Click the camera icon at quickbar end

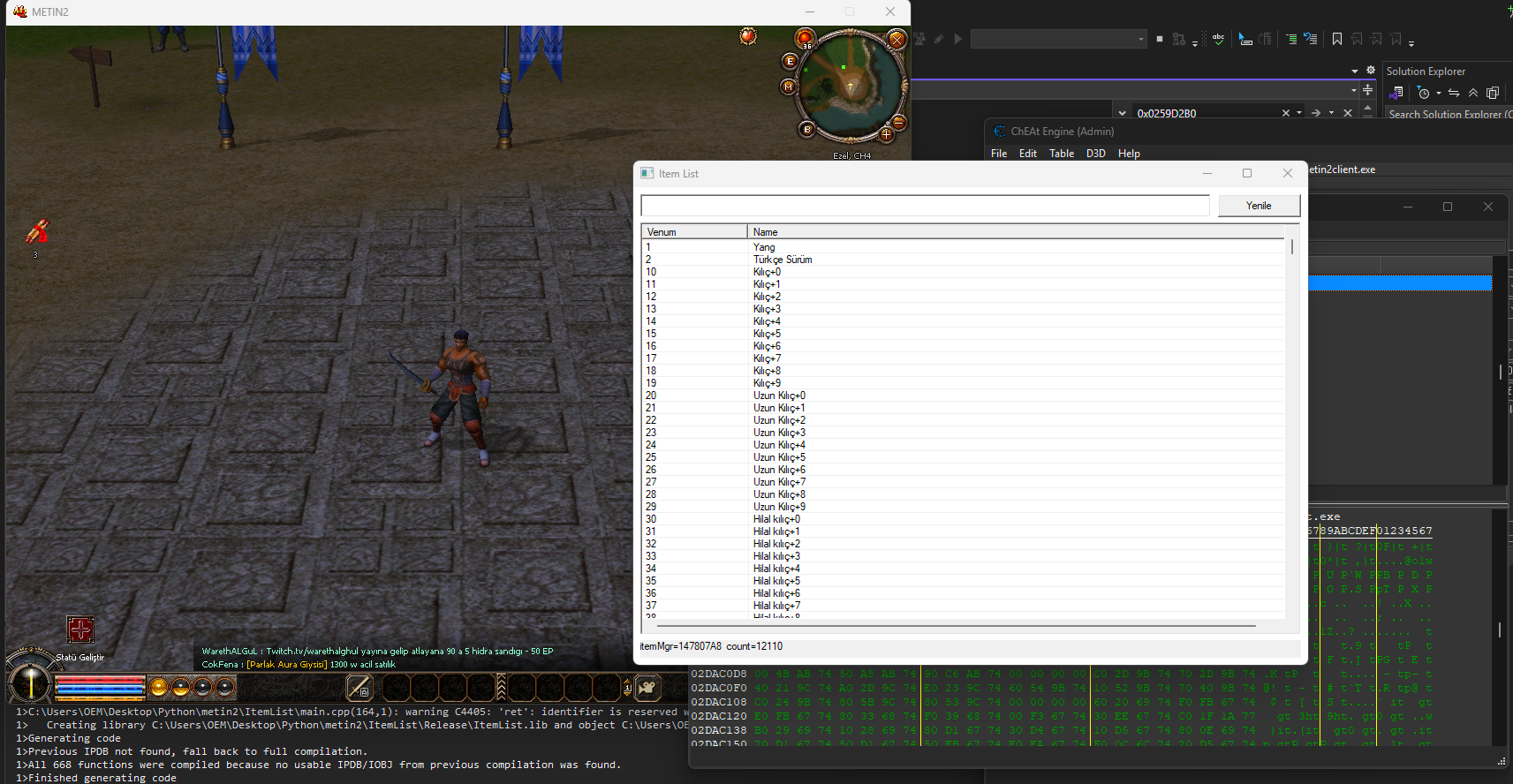[x=647, y=687]
